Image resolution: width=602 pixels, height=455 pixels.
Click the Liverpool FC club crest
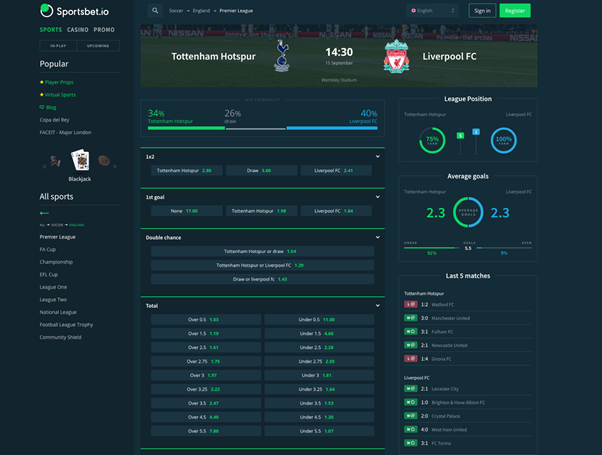click(396, 57)
